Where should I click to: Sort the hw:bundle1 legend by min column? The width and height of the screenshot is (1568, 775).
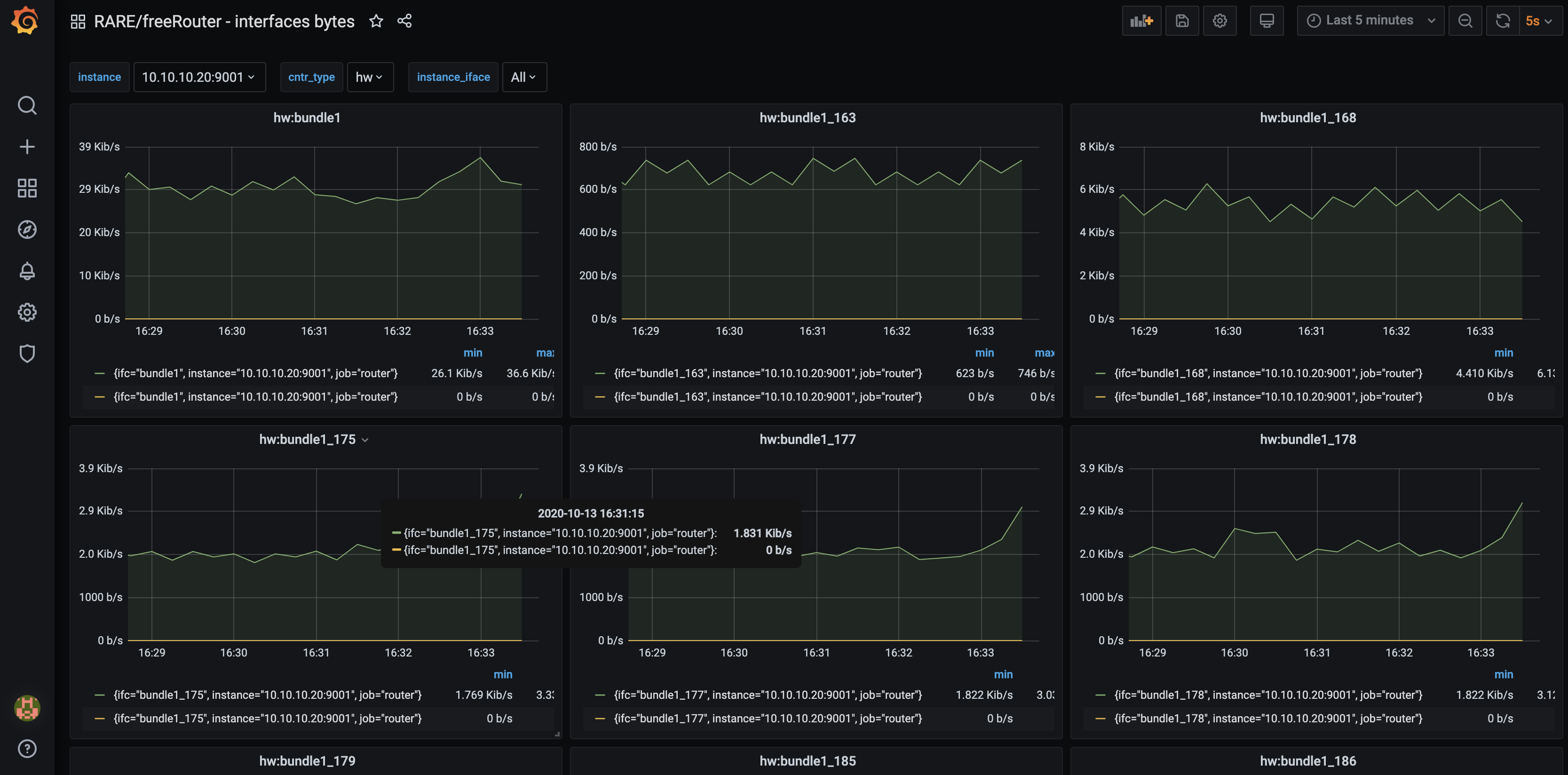pyautogui.click(x=472, y=353)
